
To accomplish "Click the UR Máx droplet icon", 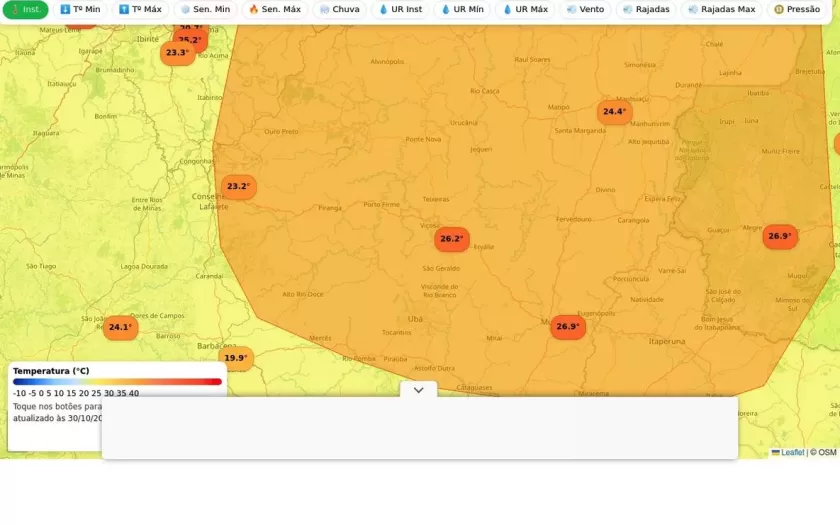I will point(508,9).
